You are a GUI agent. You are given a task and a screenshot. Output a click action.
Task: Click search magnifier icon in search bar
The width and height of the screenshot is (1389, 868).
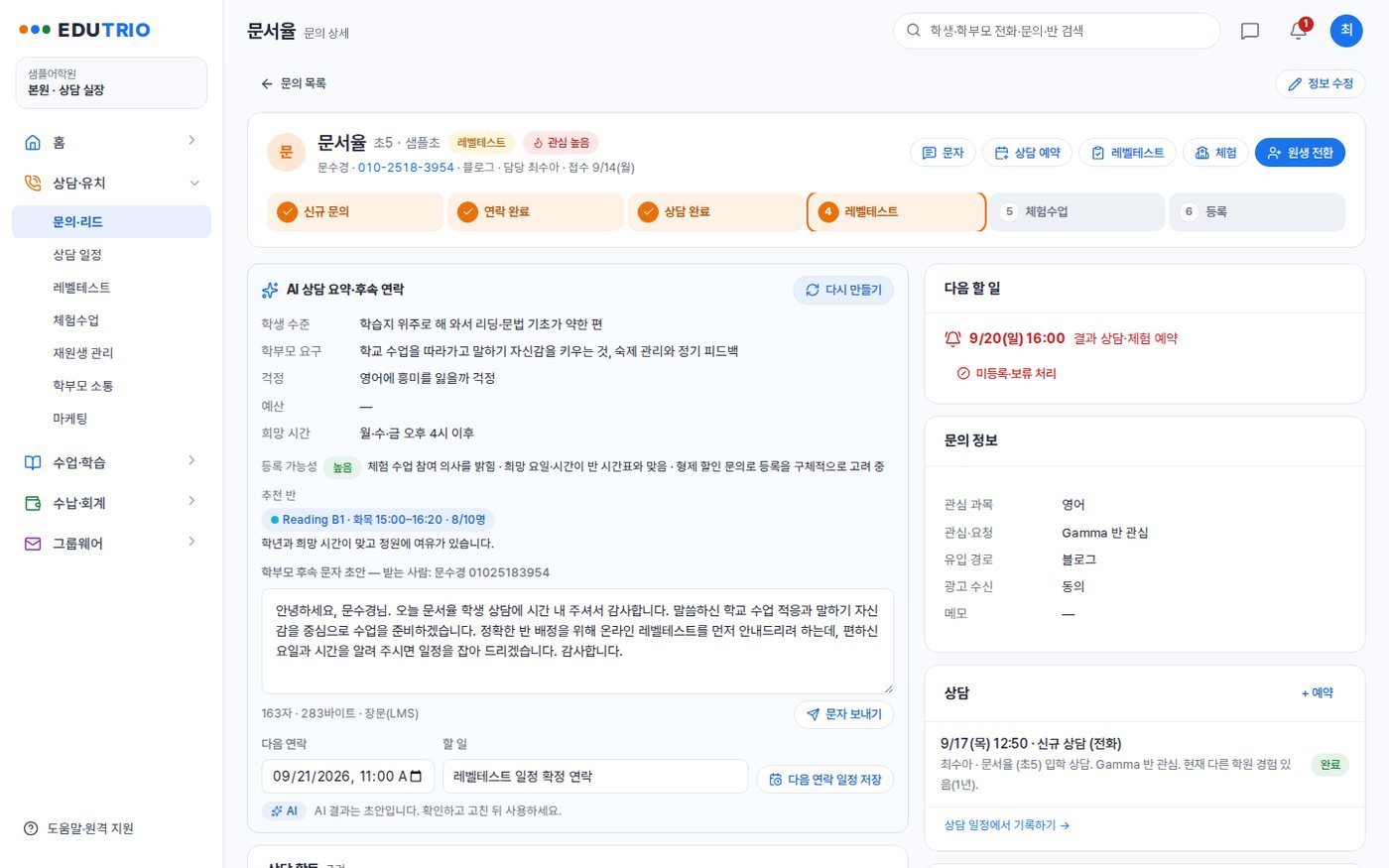click(x=914, y=31)
